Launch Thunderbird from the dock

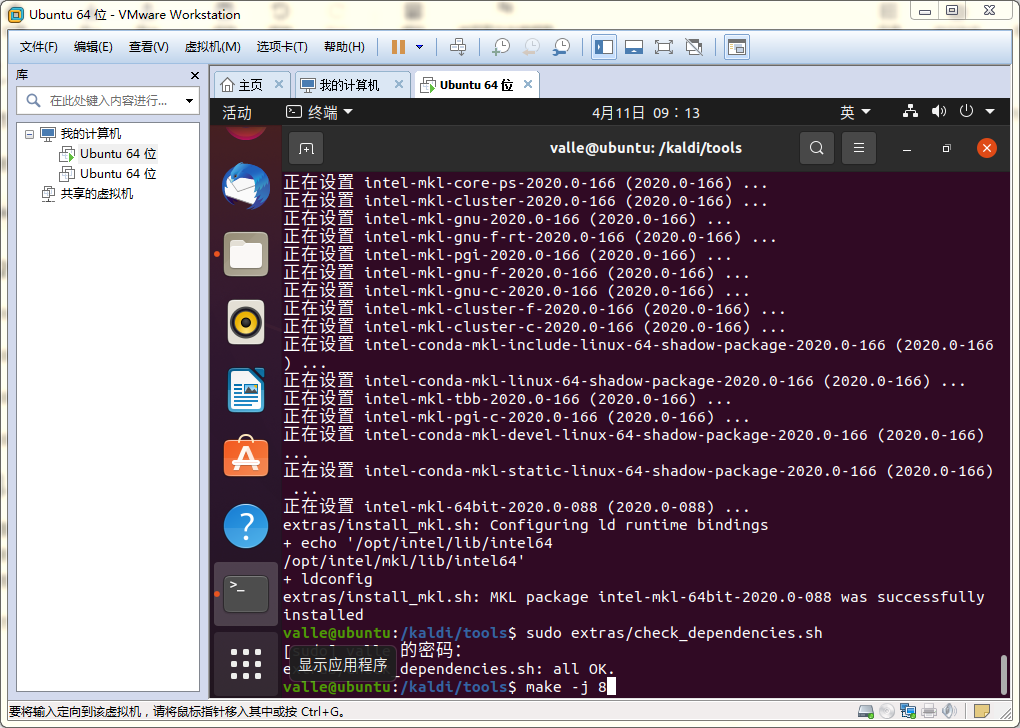(x=246, y=187)
